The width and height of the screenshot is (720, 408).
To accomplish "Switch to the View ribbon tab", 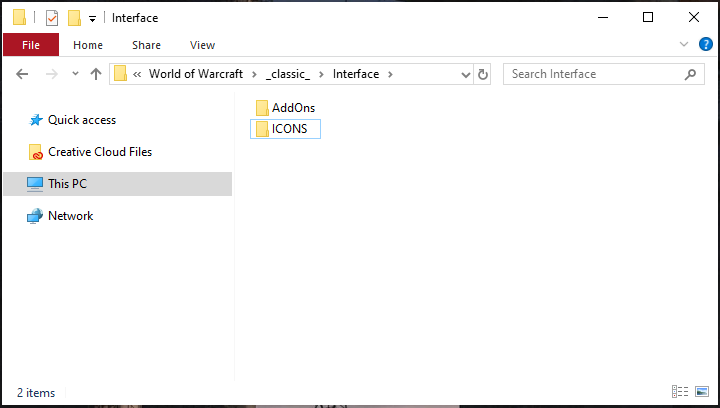I will pyautogui.click(x=202, y=45).
